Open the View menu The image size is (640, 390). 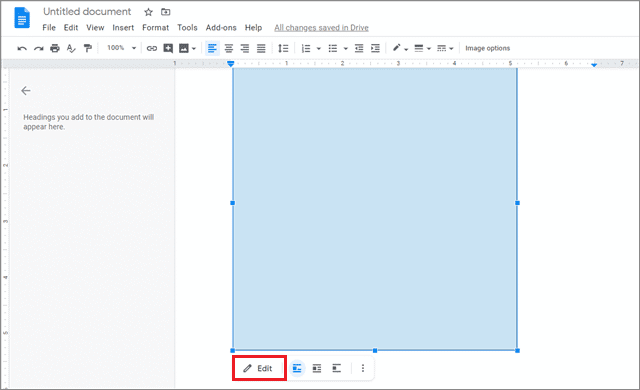[x=95, y=28]
